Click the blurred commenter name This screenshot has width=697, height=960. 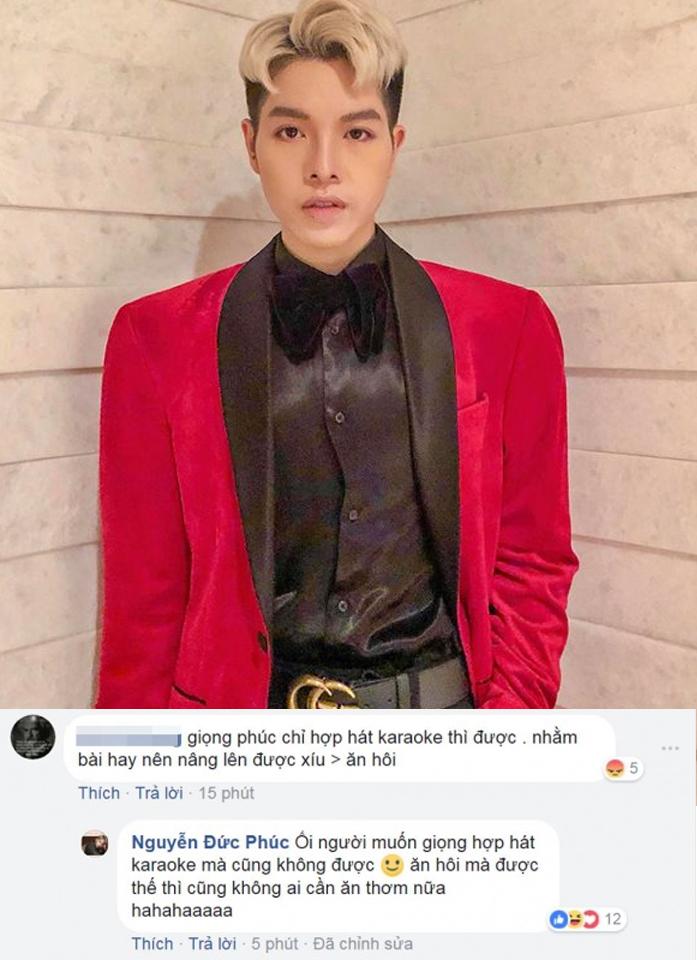pyautogui.click(x=129, y=737)
